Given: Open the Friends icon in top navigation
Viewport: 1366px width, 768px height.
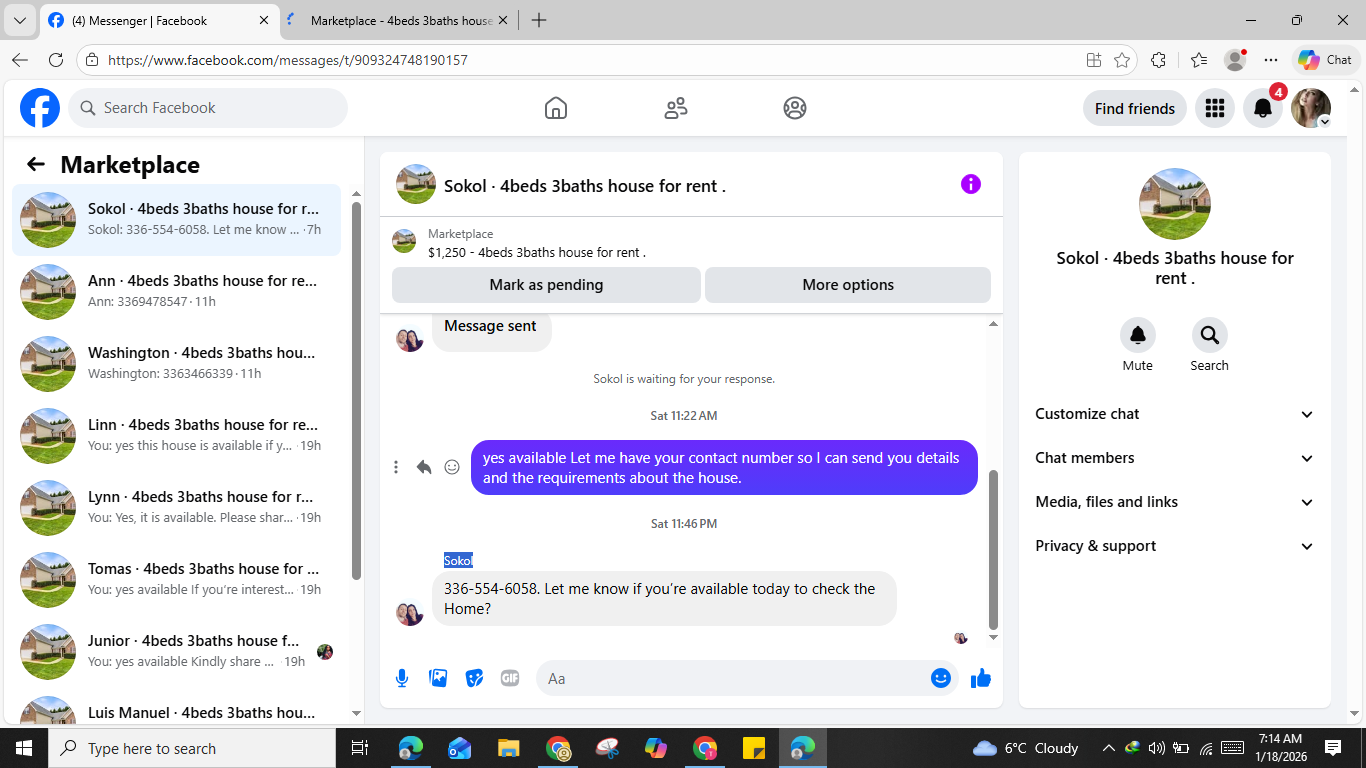Looking at the screenshot, I should (x=676, y=108).
